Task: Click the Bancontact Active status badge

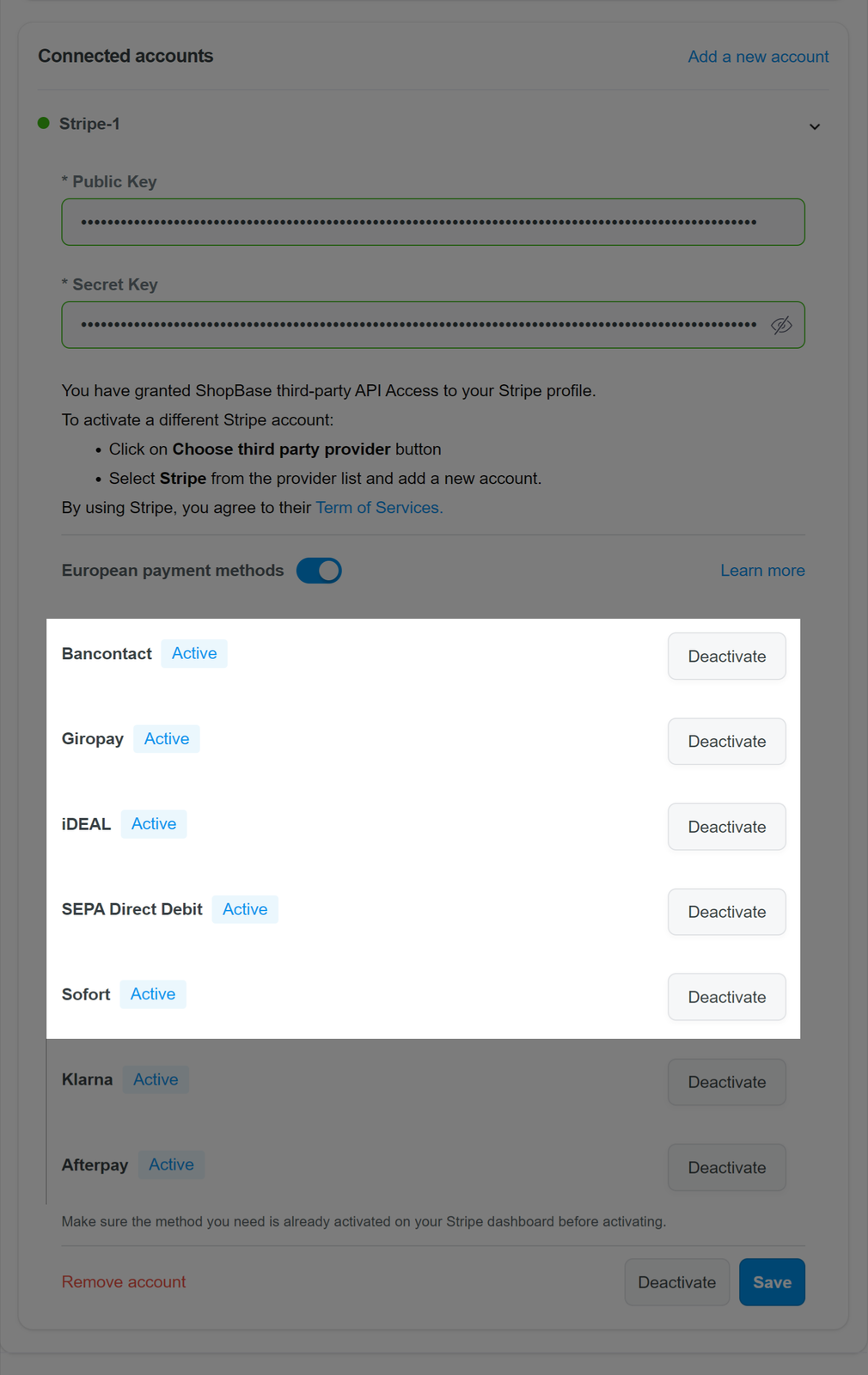Action: pos(194,653)
